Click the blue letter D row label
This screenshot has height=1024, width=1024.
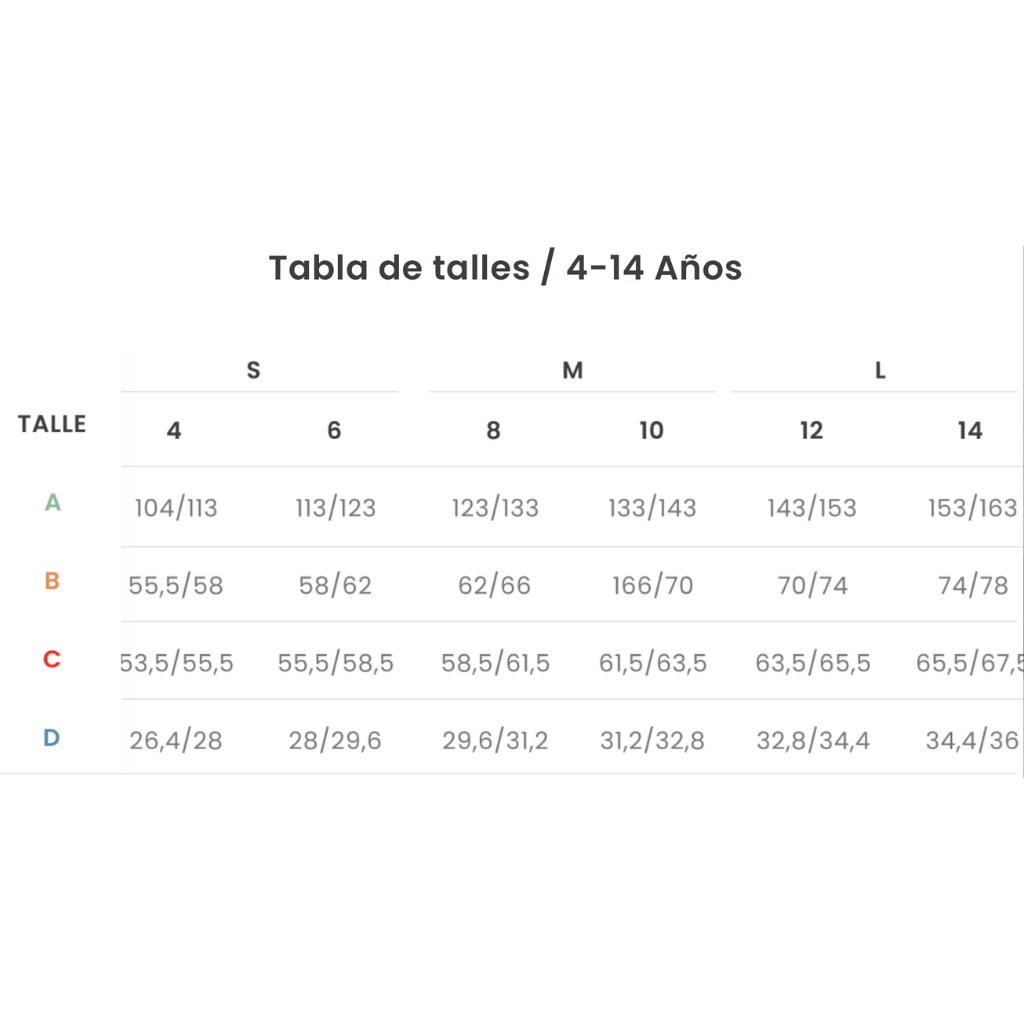coord(52,738)
